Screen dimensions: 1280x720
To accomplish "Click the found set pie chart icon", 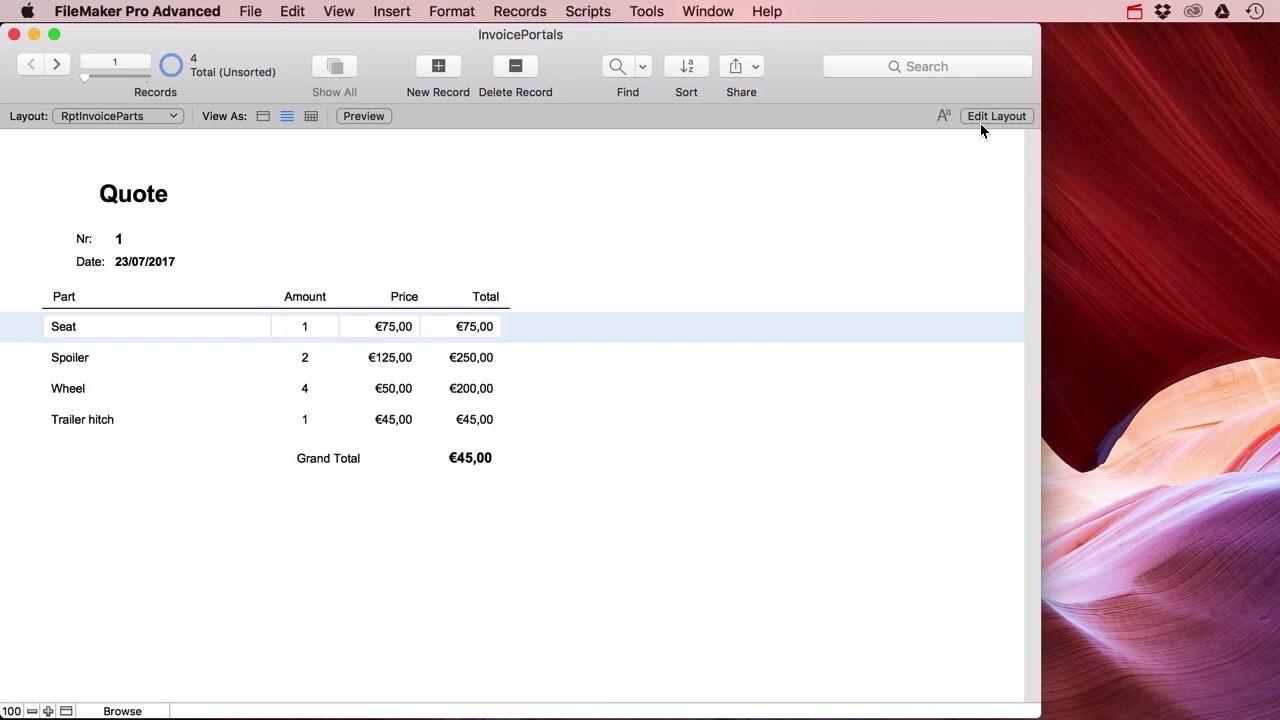I will pyautogui.click(x=171, y=66).
